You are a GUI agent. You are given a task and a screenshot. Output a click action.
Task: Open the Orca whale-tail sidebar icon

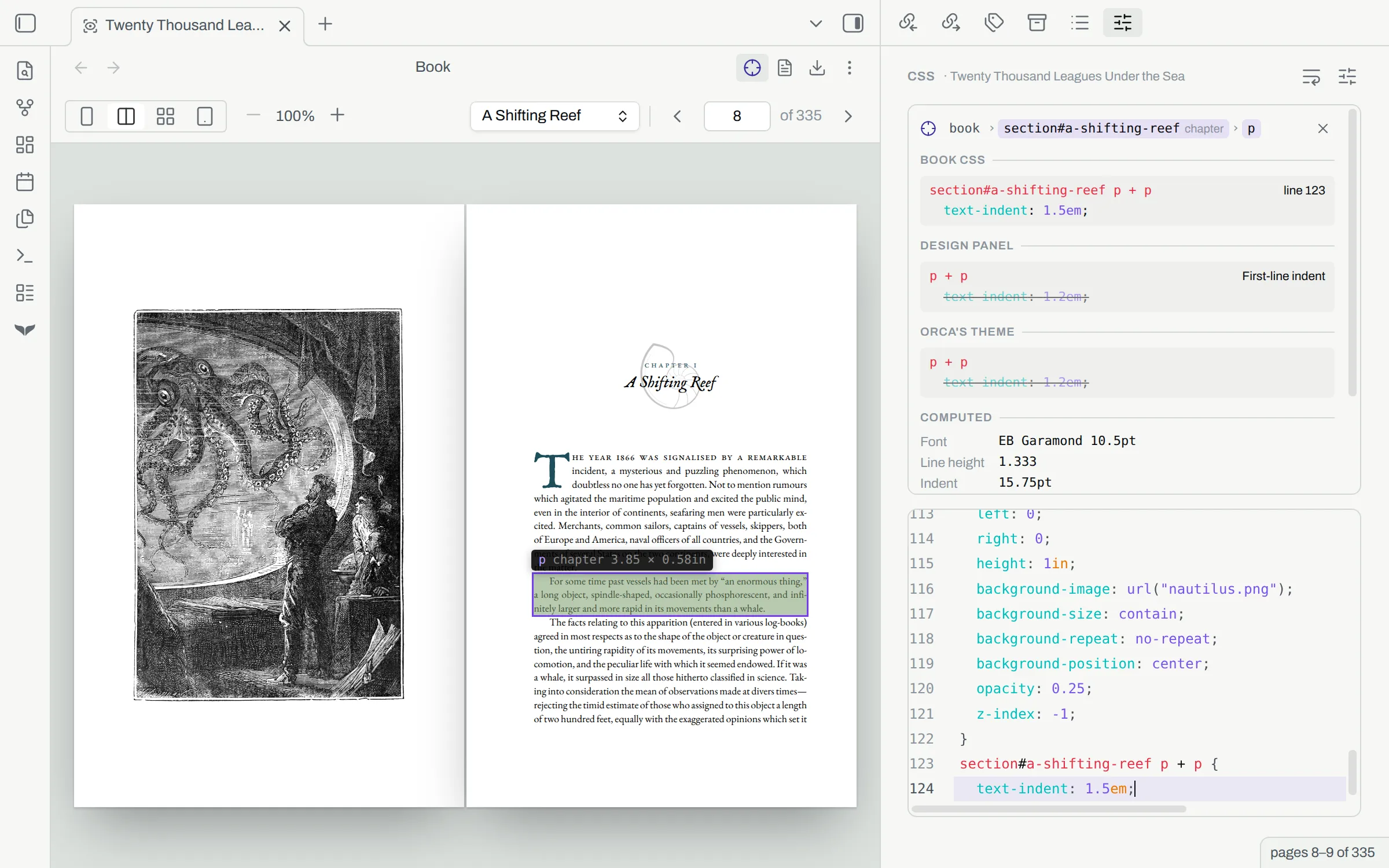click(x=25, y=330)
